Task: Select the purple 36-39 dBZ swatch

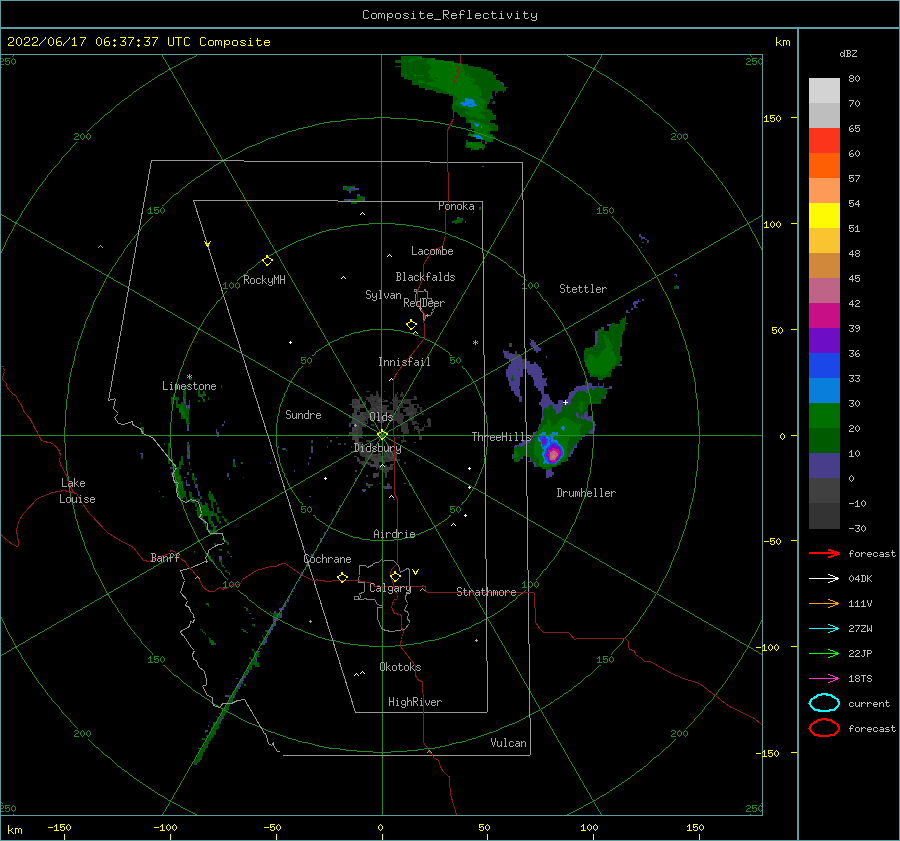Action: click(824, 340)
